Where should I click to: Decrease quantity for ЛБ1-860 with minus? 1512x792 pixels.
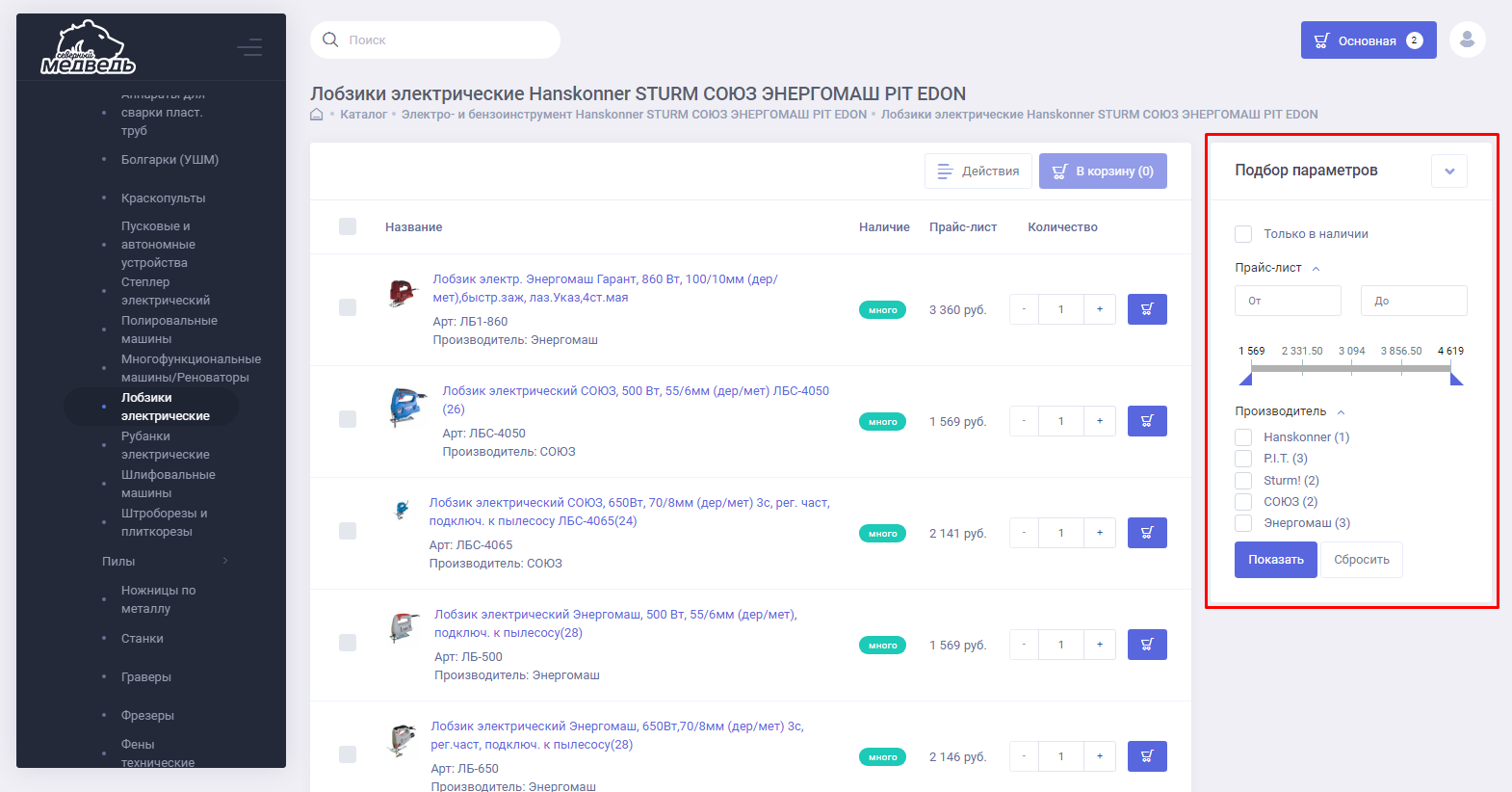click(1024, 309)
